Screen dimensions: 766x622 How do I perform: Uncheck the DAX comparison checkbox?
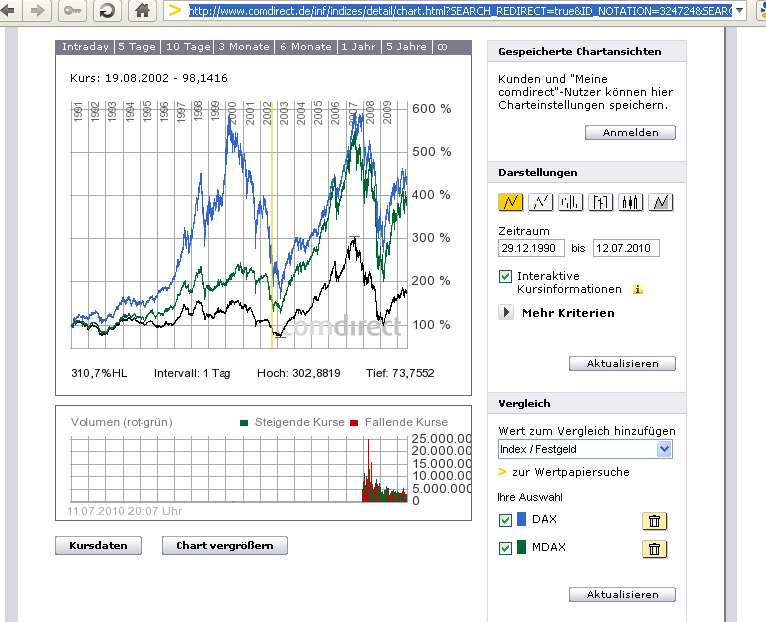point(506,520)
